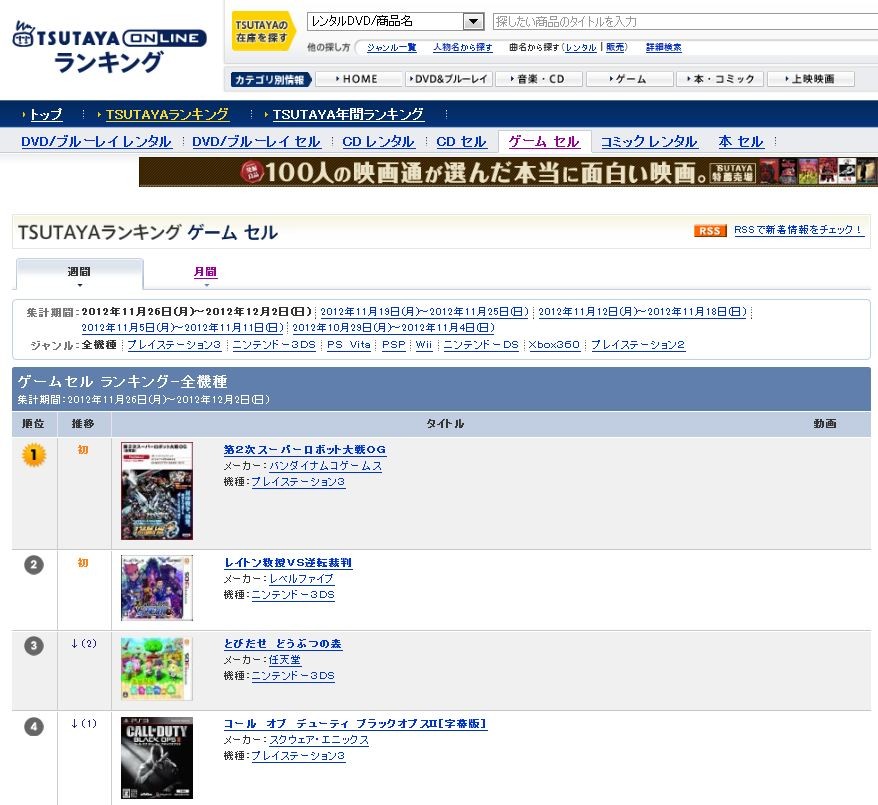Click the gold rank 1 medal icon
The height and width of the screenshot is (805, 878).
[x=34, y=455]
